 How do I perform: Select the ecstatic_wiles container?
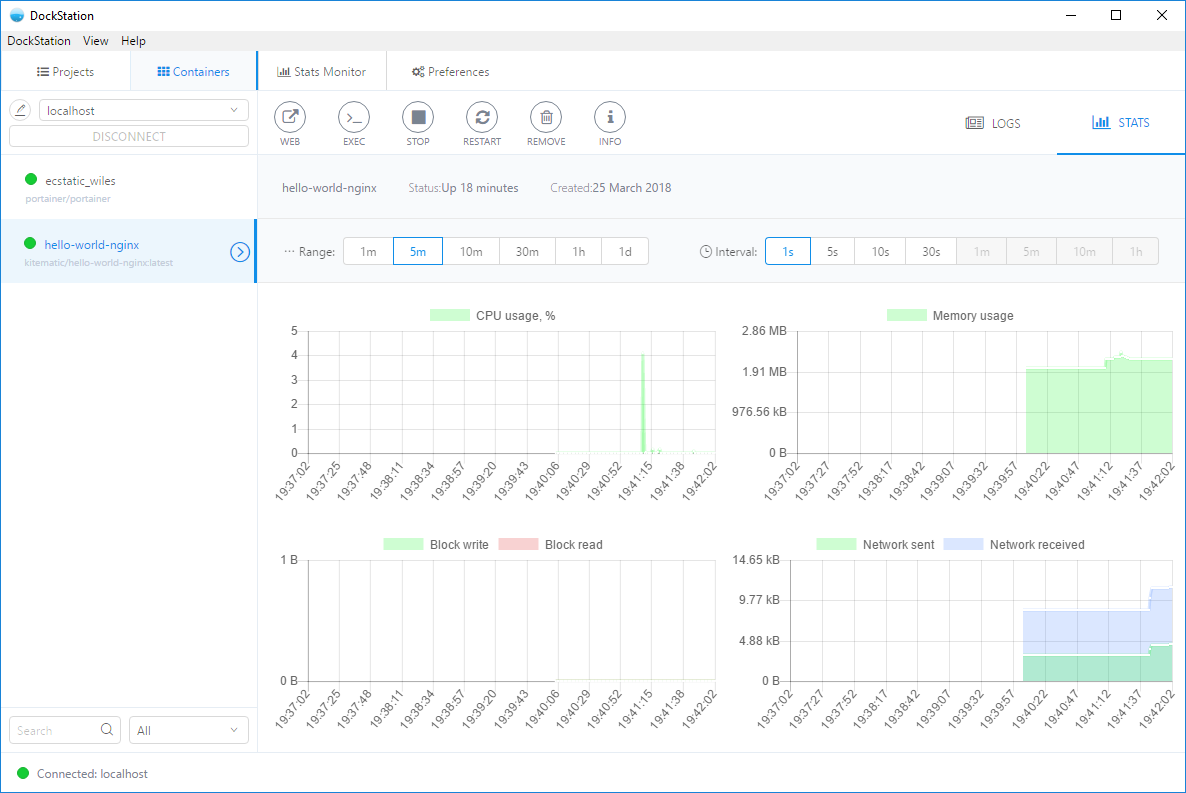(80, 181)
